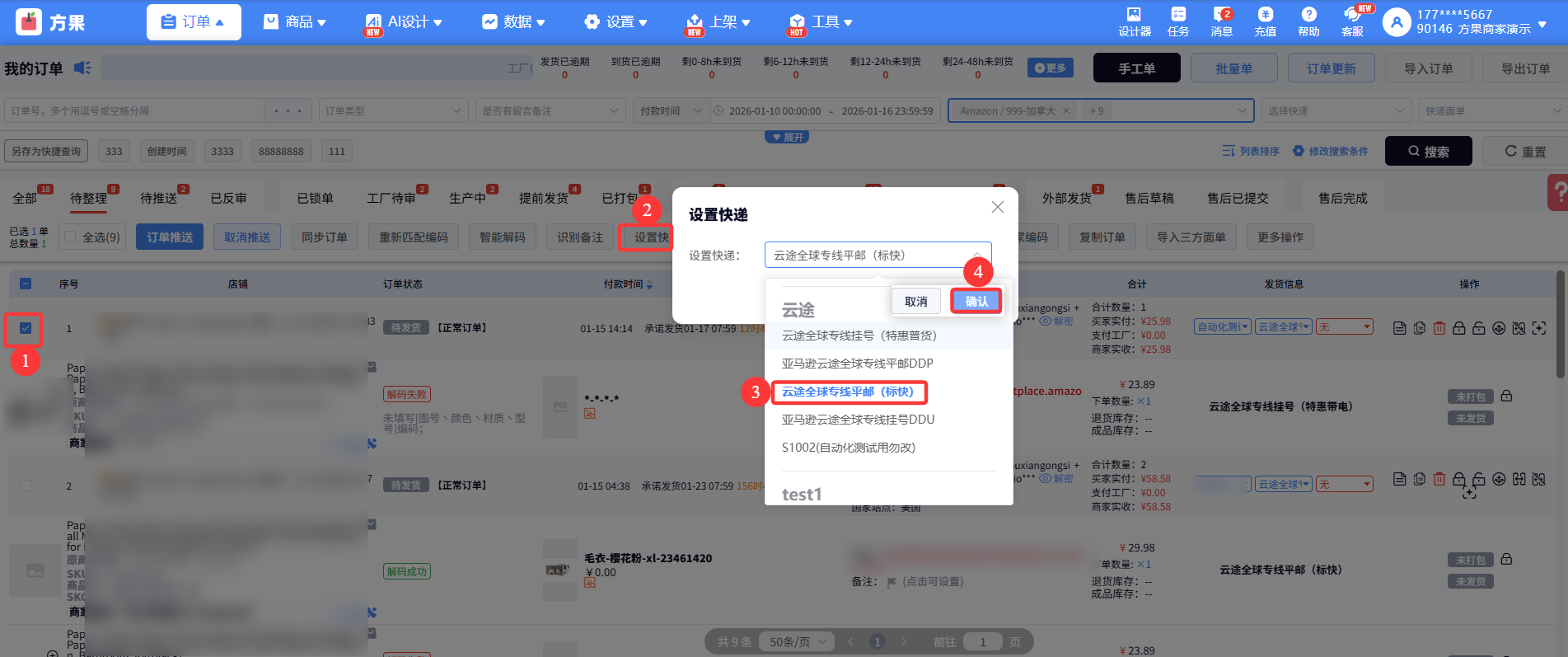Open the 消息 messages icon
This screenshot has width=1568, height=657.
[x=1222, y=21]
